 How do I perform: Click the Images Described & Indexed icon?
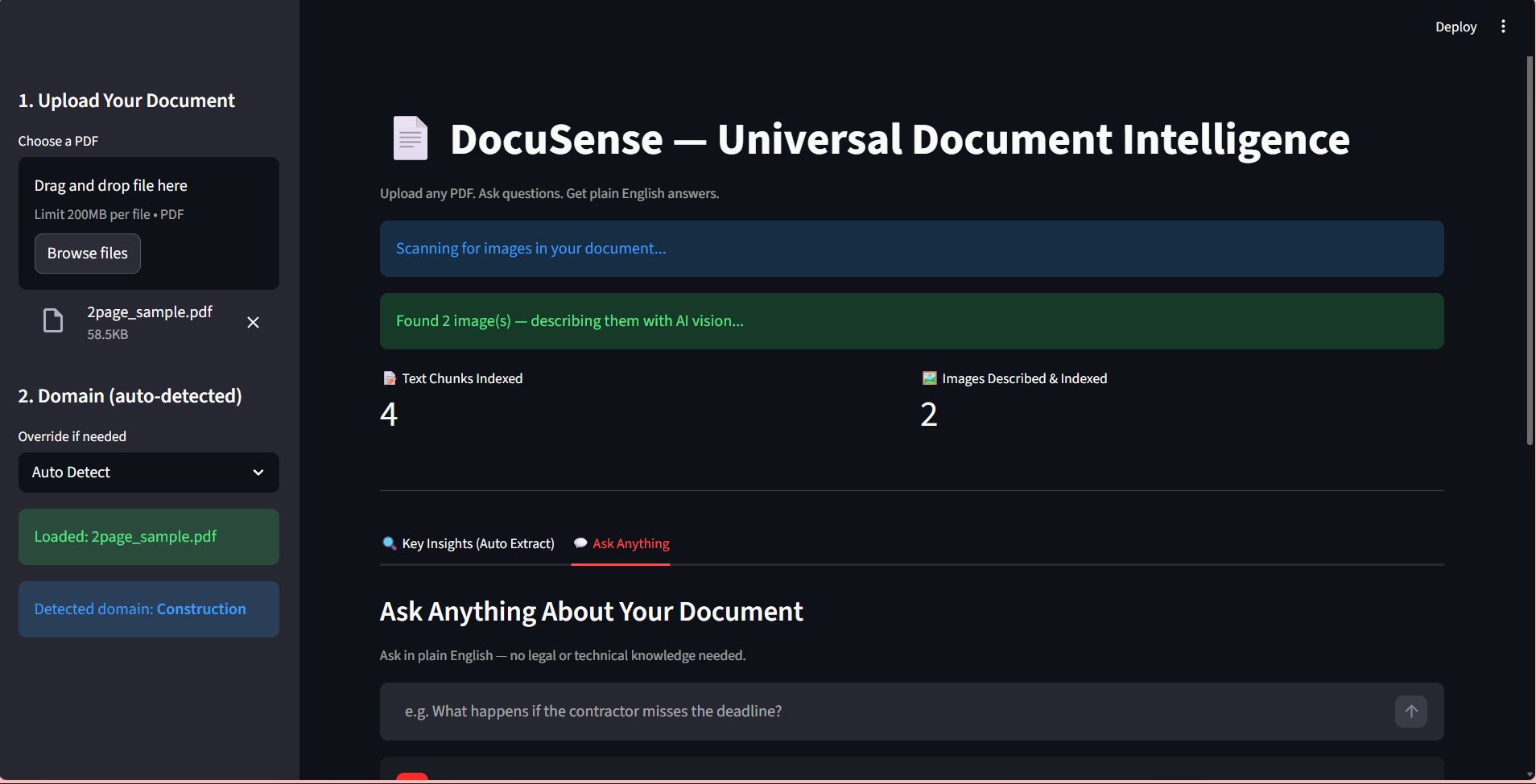[928, 378]
